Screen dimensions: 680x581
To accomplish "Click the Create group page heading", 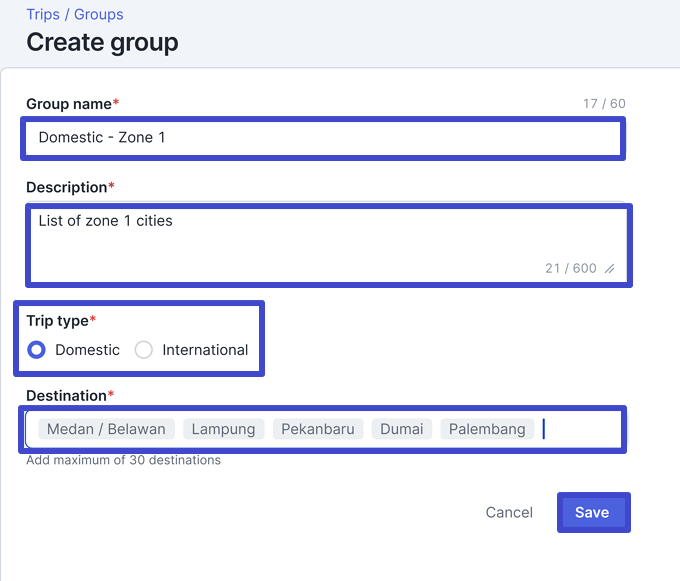I will click(x=102, y=42).
